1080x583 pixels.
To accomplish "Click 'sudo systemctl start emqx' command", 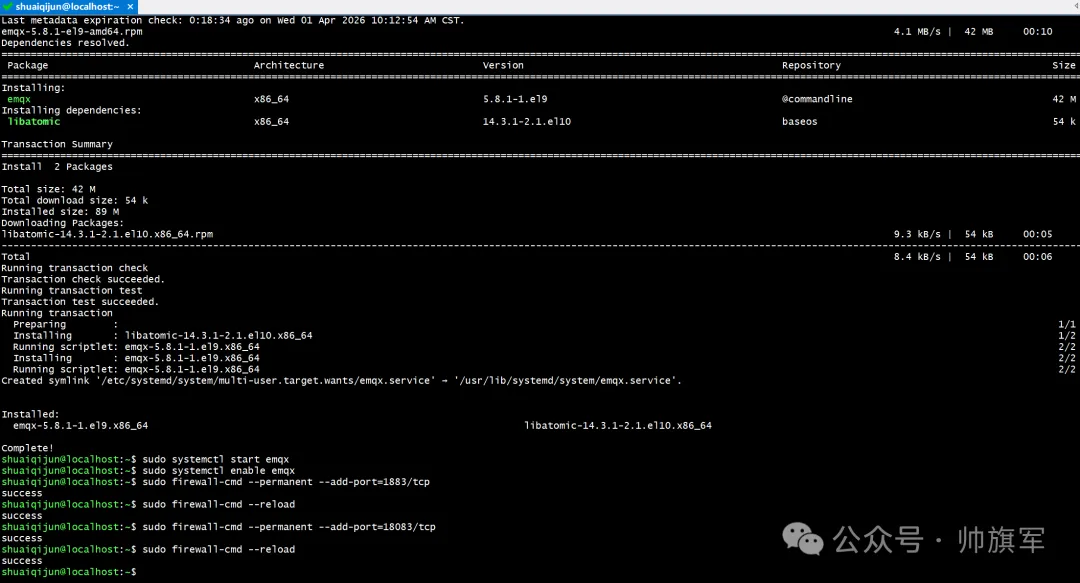I will [216, 460].
